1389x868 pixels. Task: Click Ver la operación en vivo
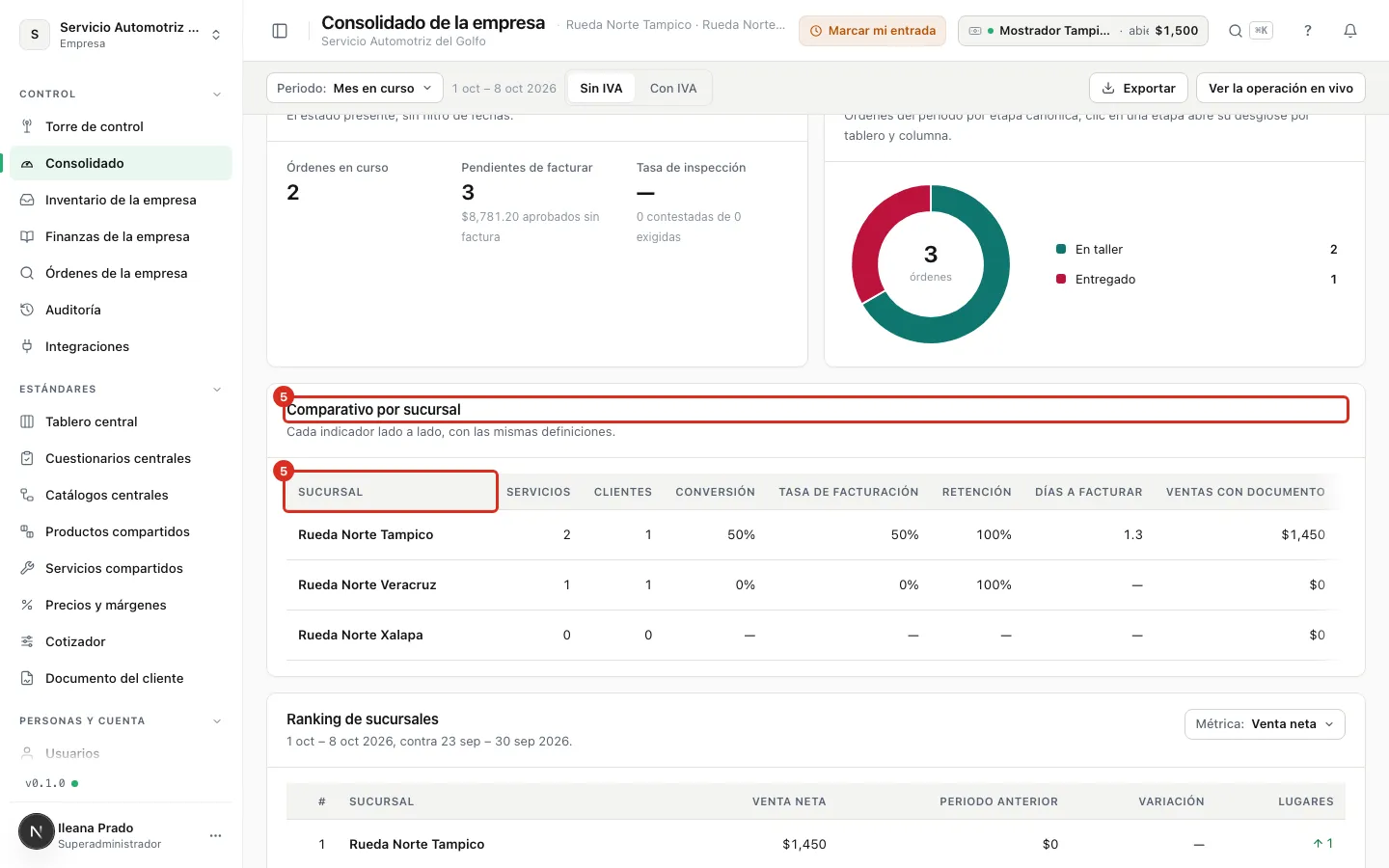tap(1281, 88)
